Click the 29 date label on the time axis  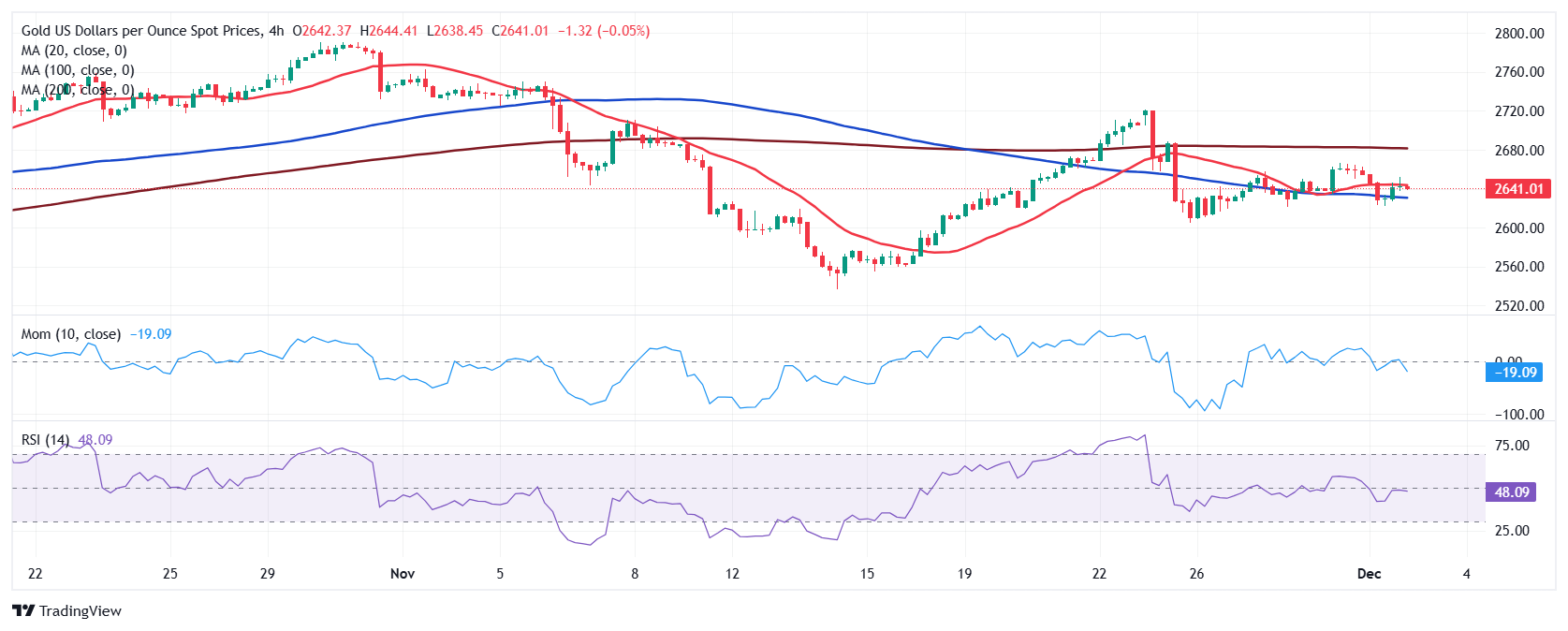268,574
